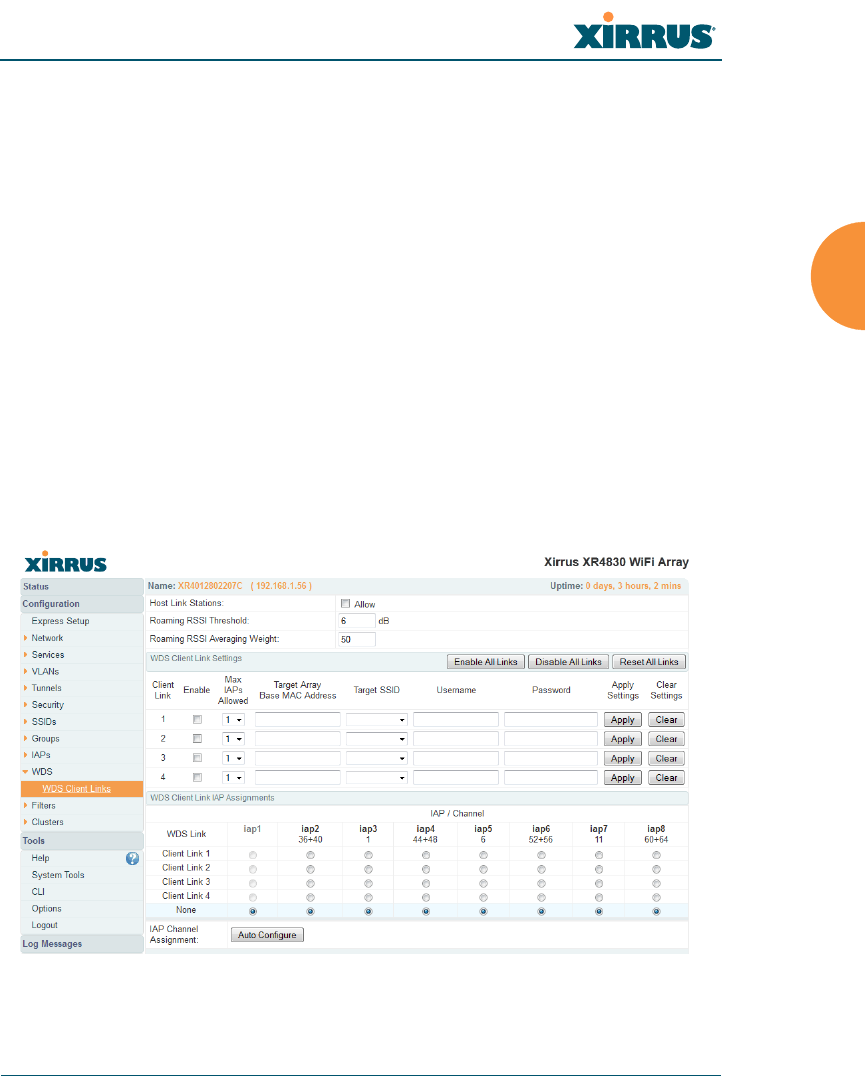
Task: Click the Xirrus logo above the sidebar
Action: pyautogui.click(x=66, y=562)
